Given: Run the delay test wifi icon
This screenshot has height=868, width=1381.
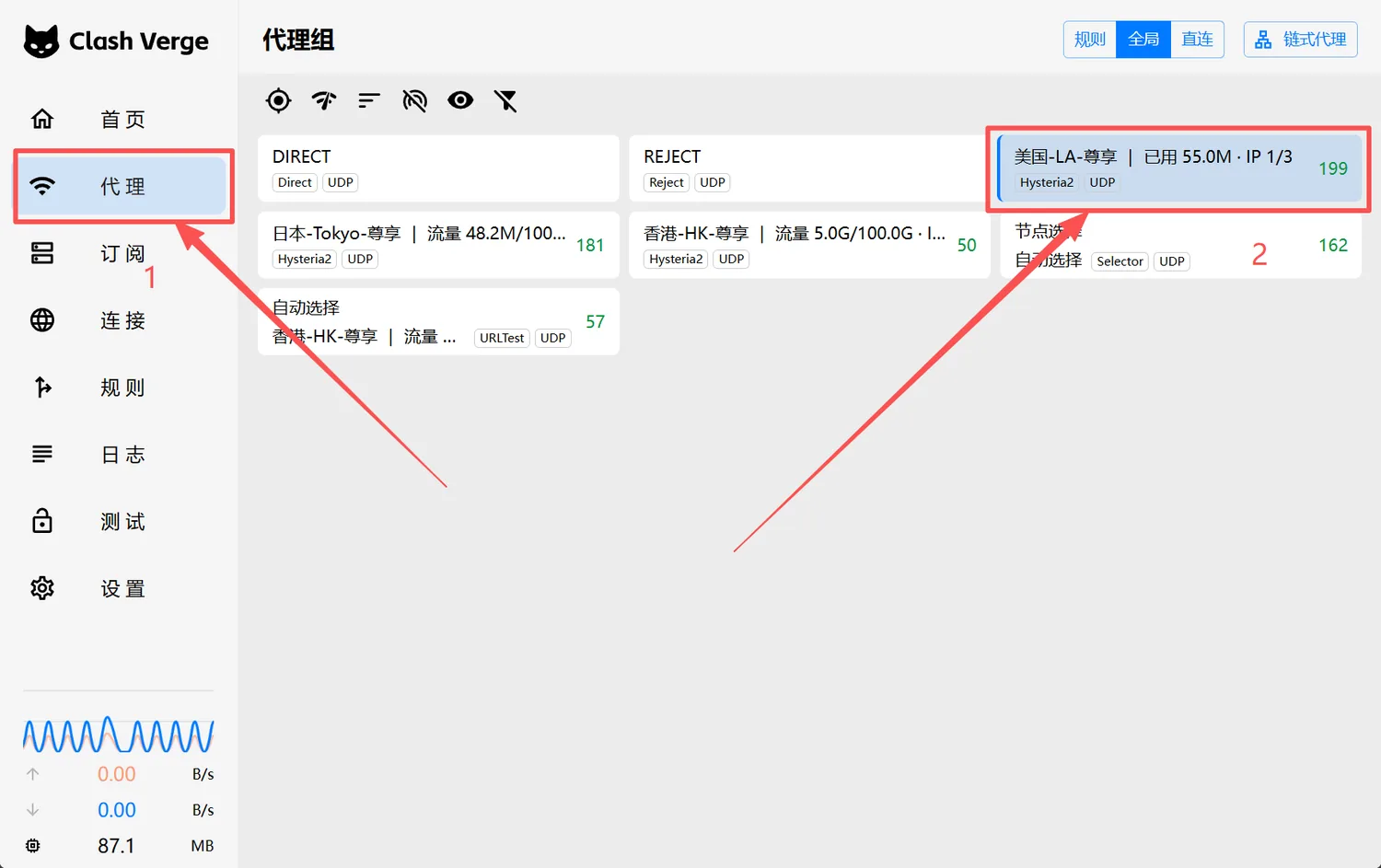Looking at the screenshot, I should click(x=324, y=100).
